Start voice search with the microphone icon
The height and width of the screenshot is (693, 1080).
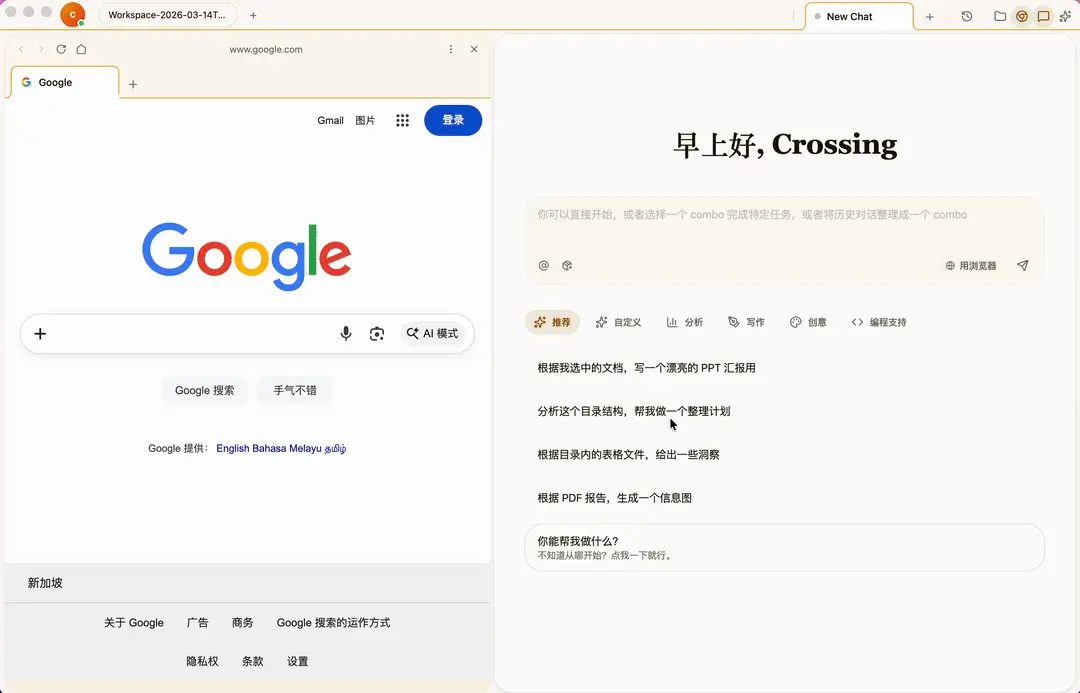pyautogui.click(x=346, y=333)
